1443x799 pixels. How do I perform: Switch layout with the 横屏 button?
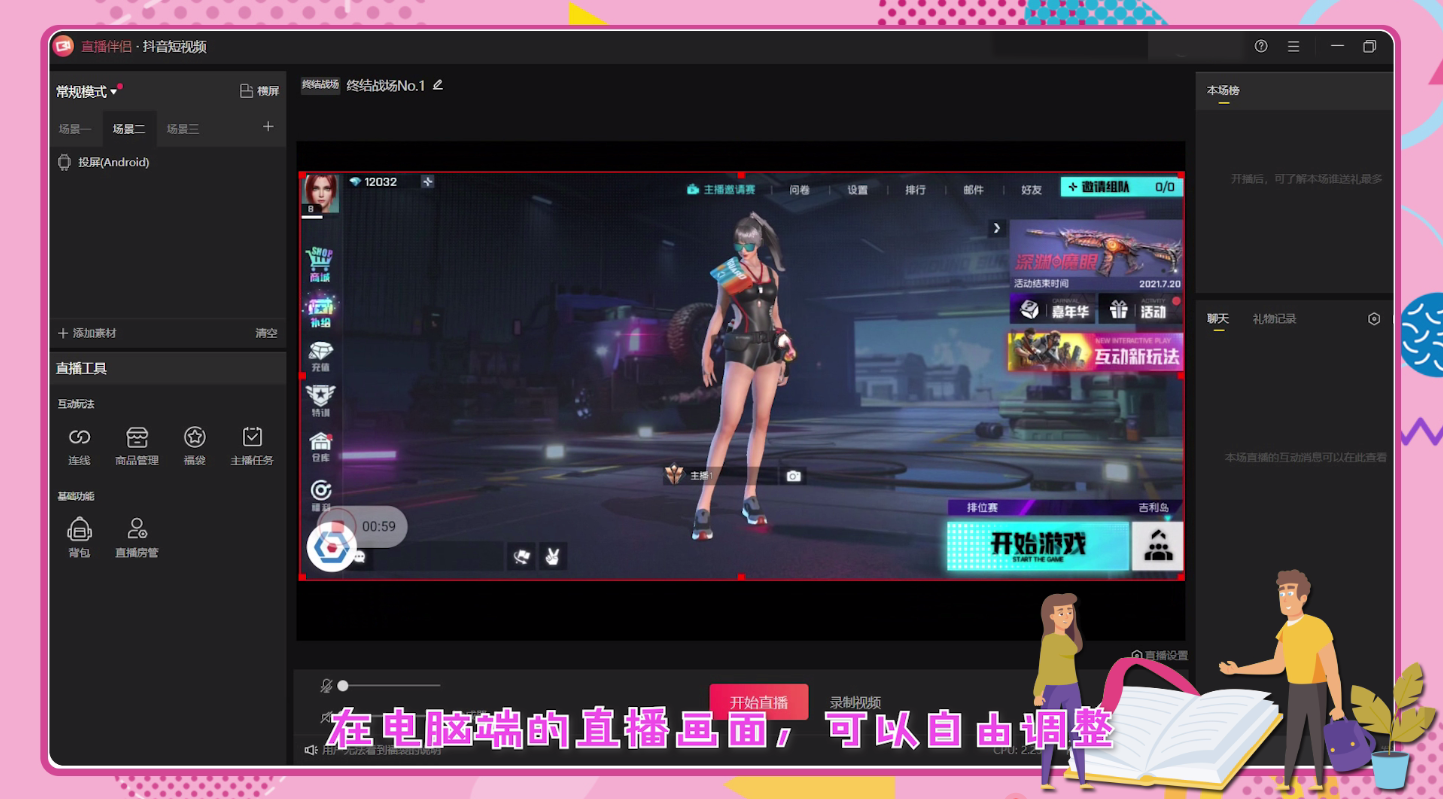tap(259, 91)
